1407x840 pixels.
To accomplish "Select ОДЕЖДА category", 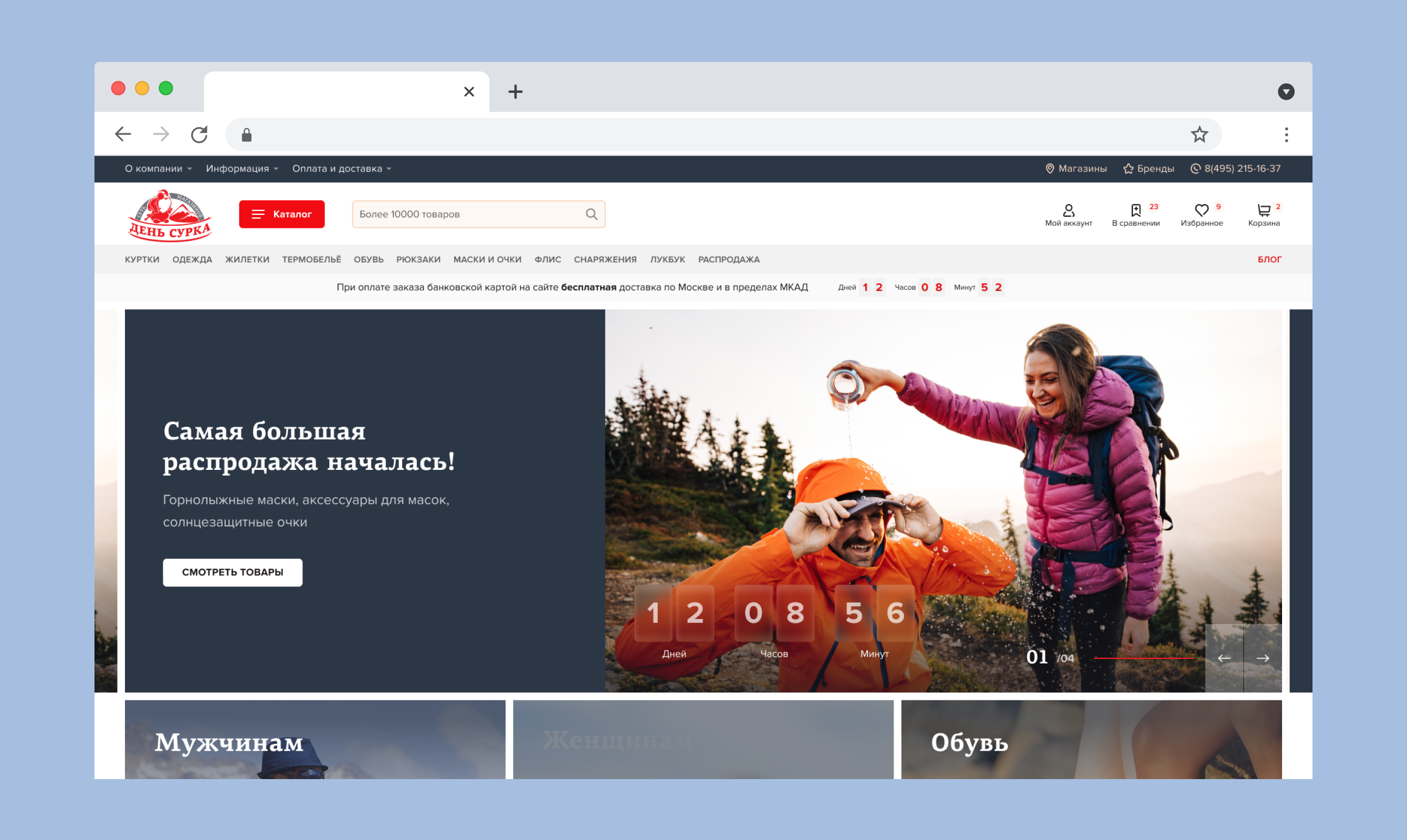I will (x=193, y=259).
